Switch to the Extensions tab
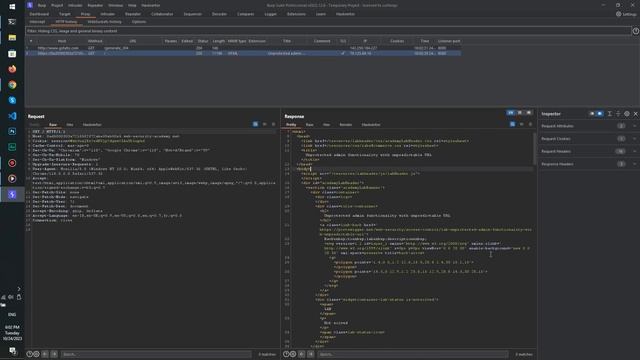This screenshot has width=640, height=360. pos(296,14)
